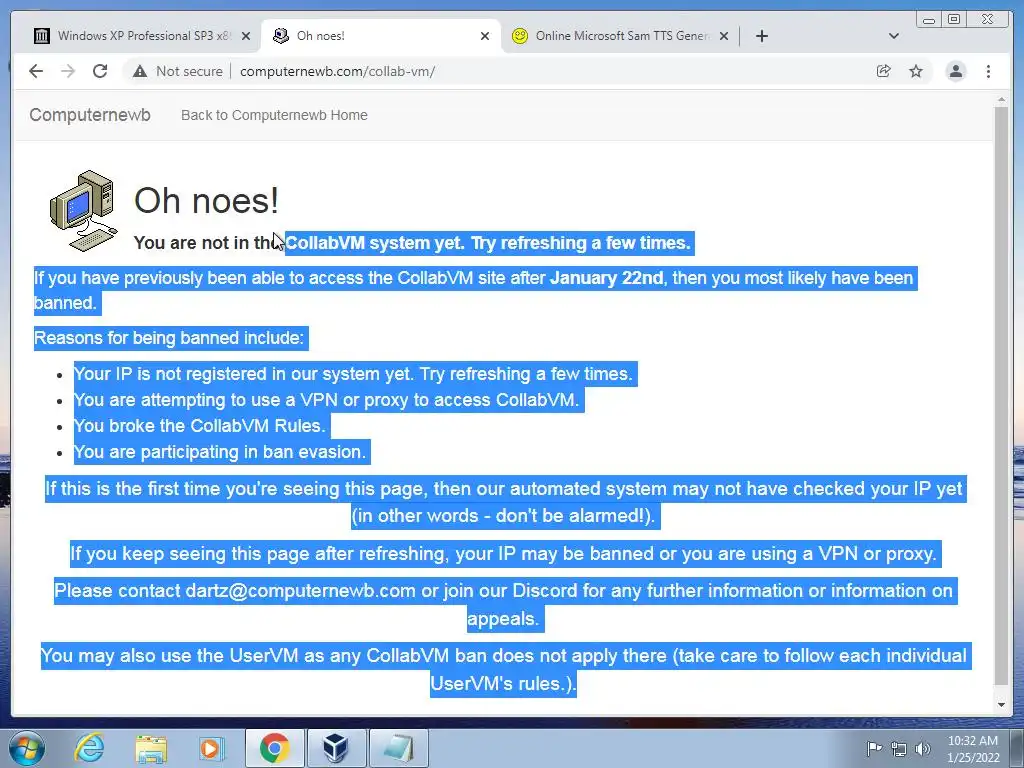
Task: Click the Computernewb brand link
Action: click(90, 115)
